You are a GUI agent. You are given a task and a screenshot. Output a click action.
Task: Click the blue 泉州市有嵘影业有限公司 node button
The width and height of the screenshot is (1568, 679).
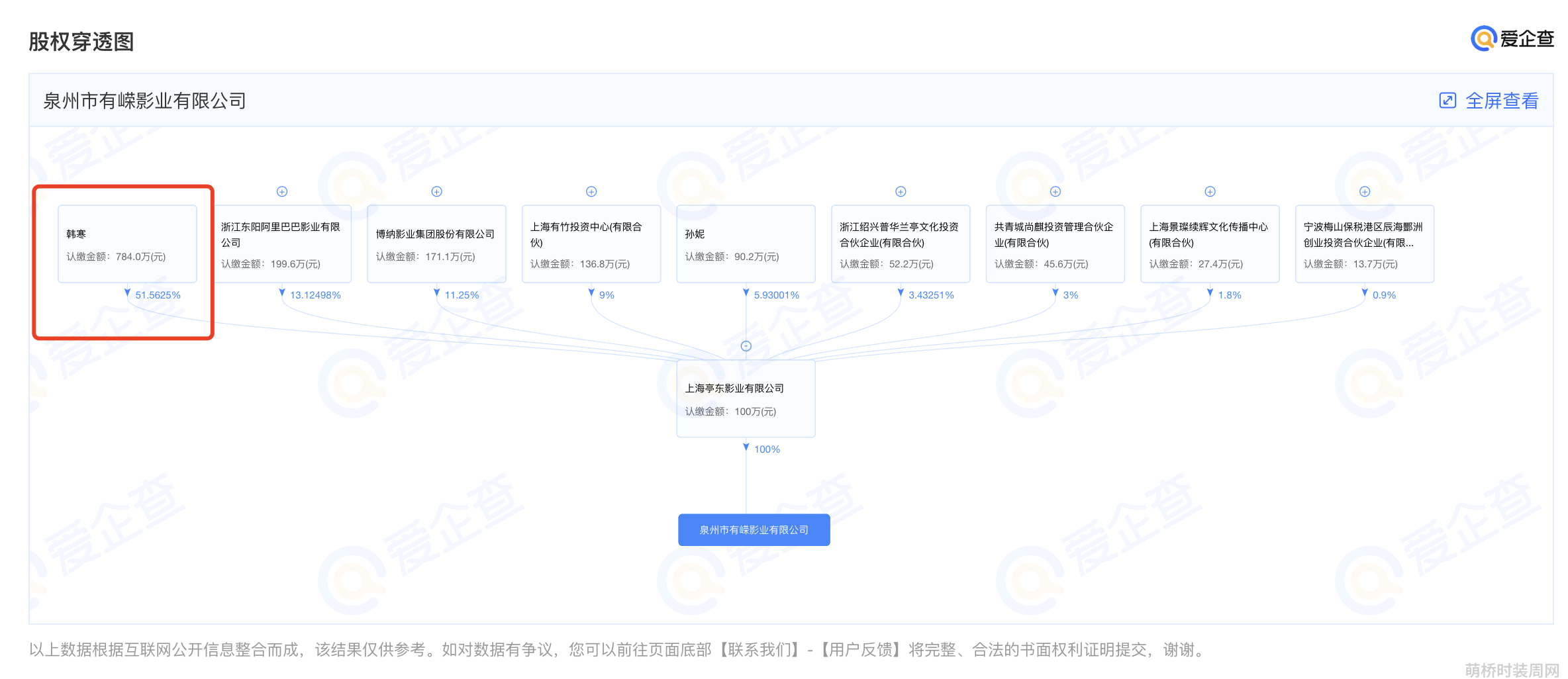754,530
